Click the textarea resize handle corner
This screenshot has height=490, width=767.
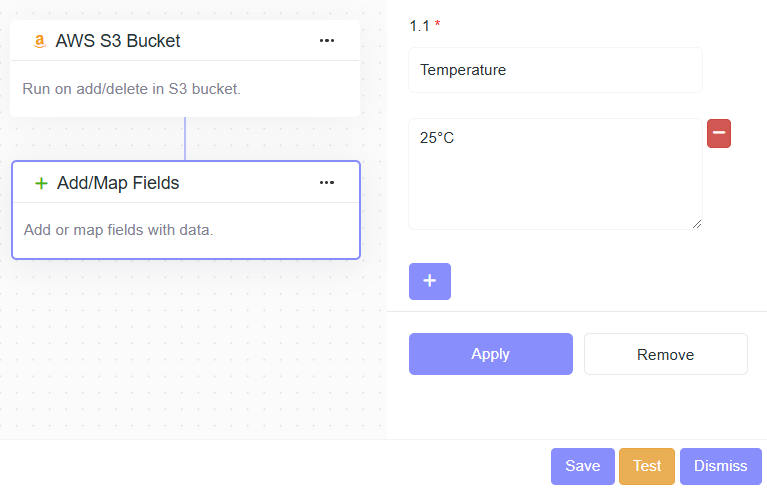click(697, 224)
